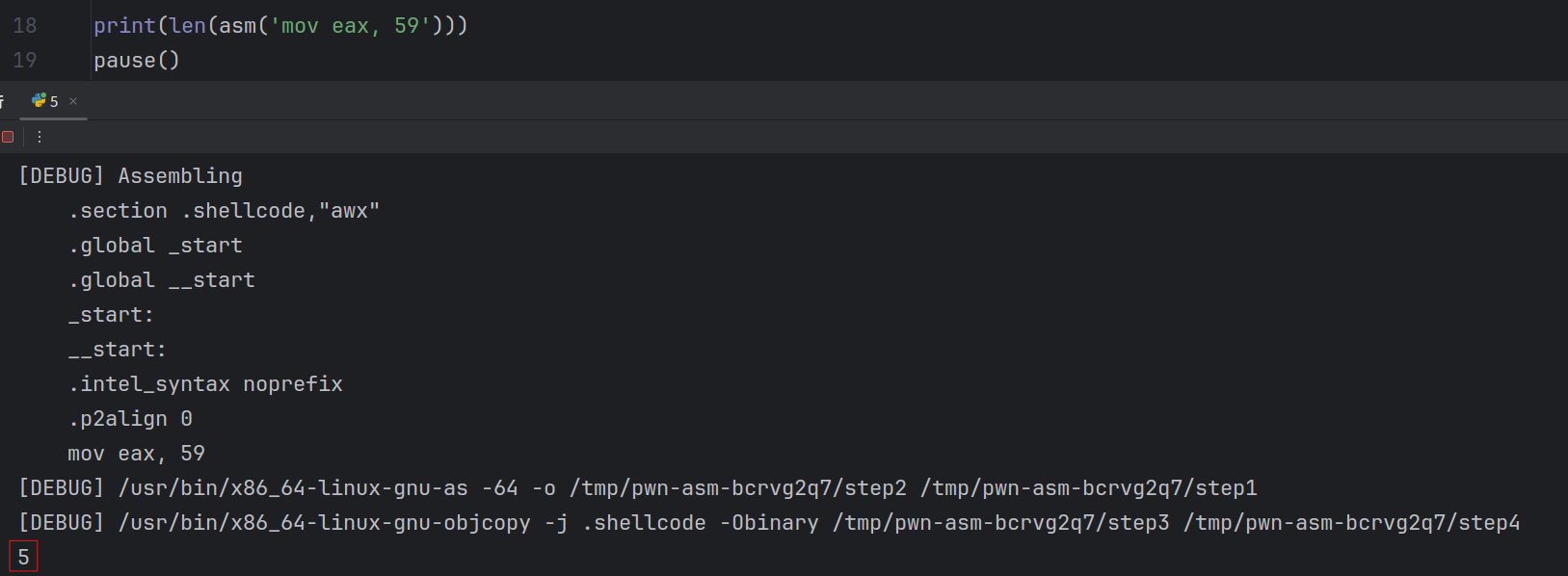This screenshot has width=1568, height=576.
Task: Click the x86_64-linux-gnu-objcopy command path
Action: pos(324,522)
